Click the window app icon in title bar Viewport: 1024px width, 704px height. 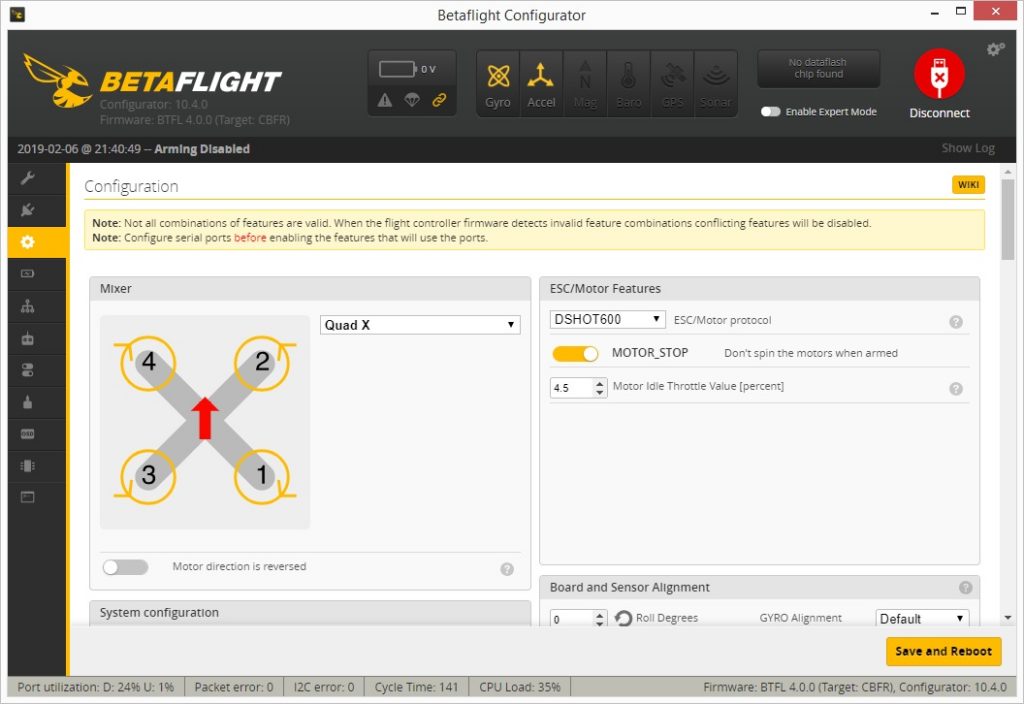(17, 14)
